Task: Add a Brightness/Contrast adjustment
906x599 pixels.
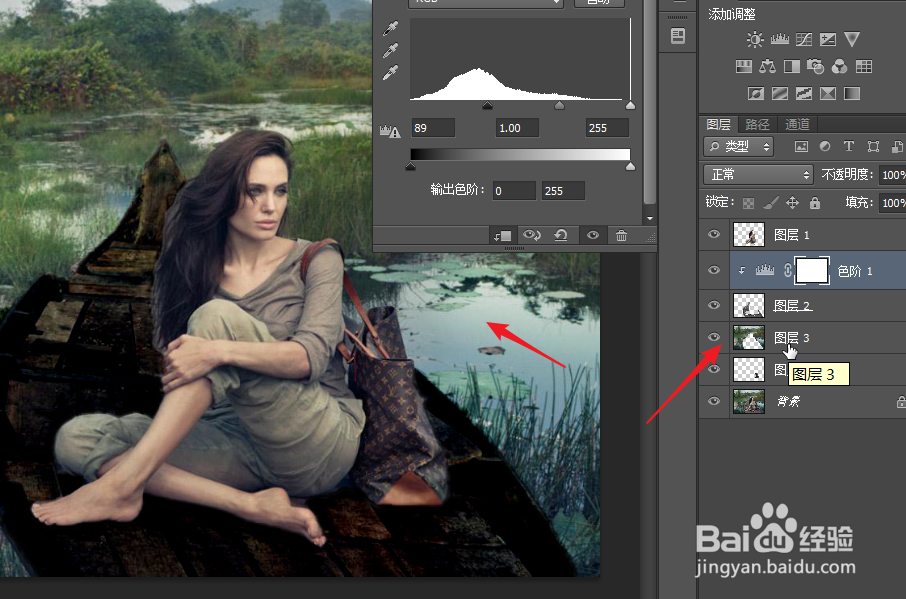Action: point(755,39)
